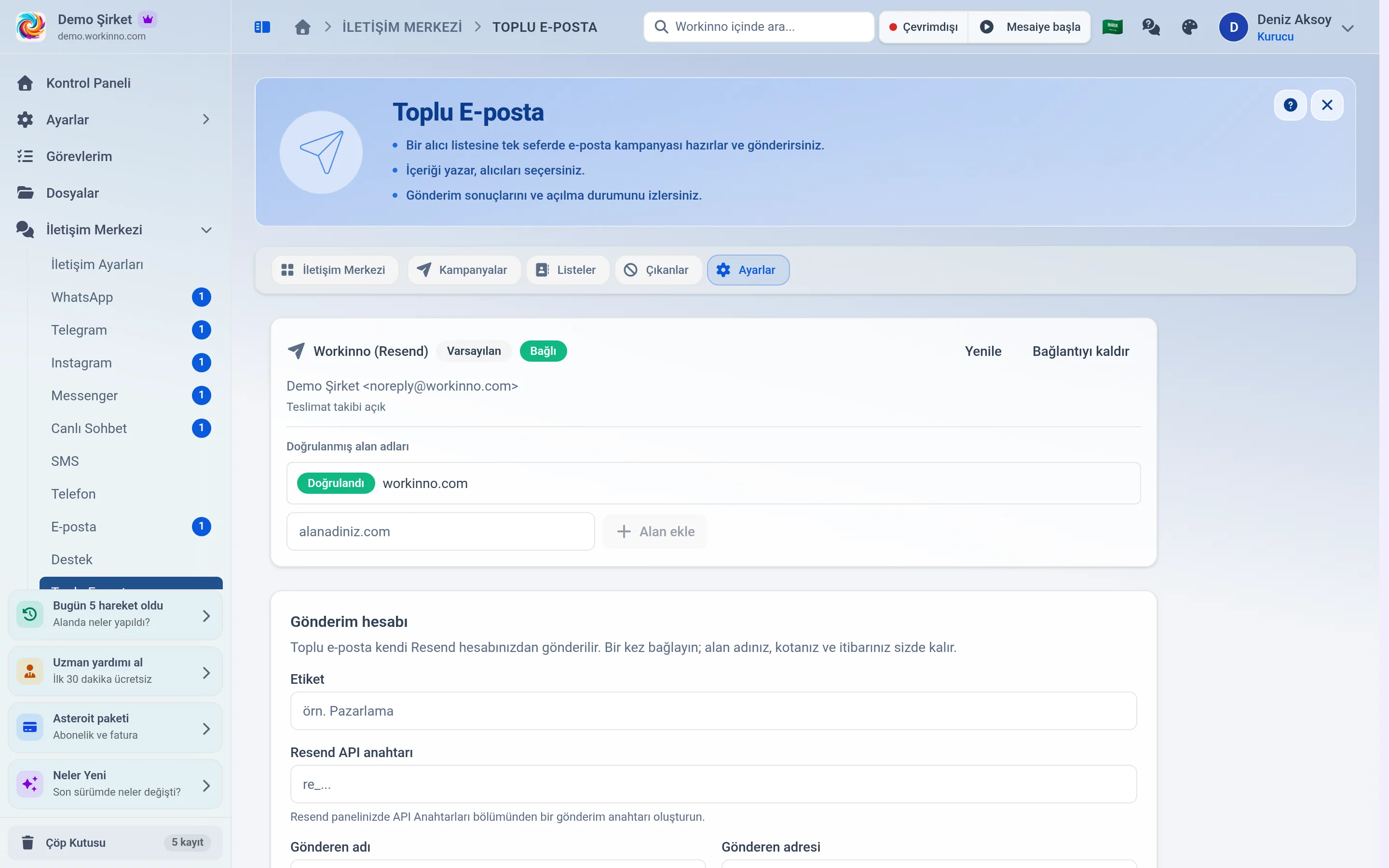Click the Varsayılan badge

coord(474,351)
